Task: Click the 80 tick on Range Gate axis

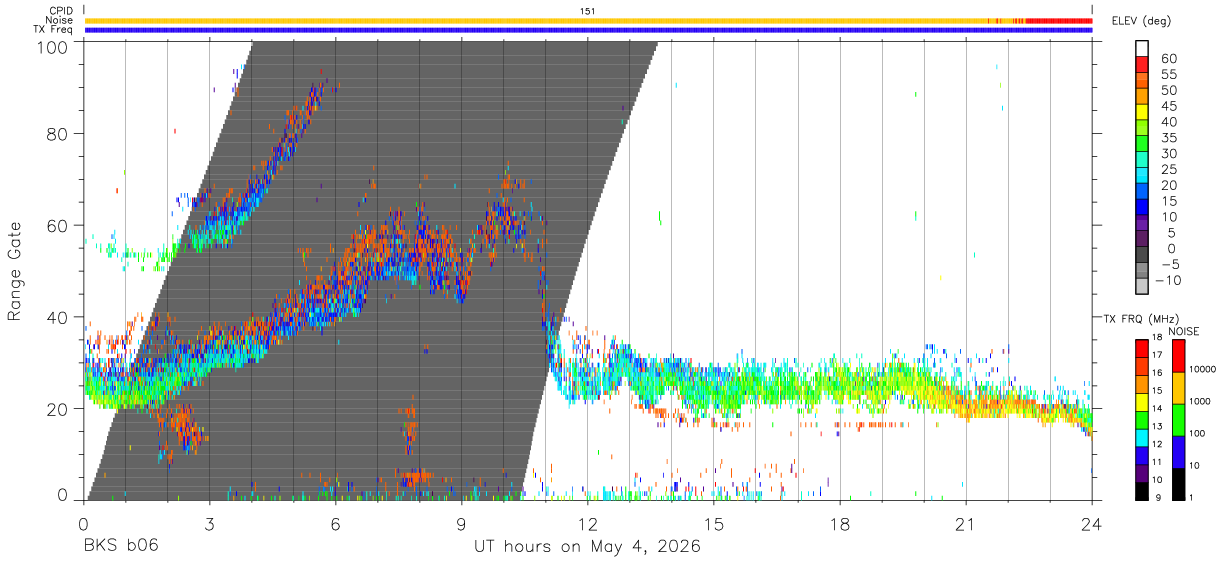Action: click(x=58, y=133)
